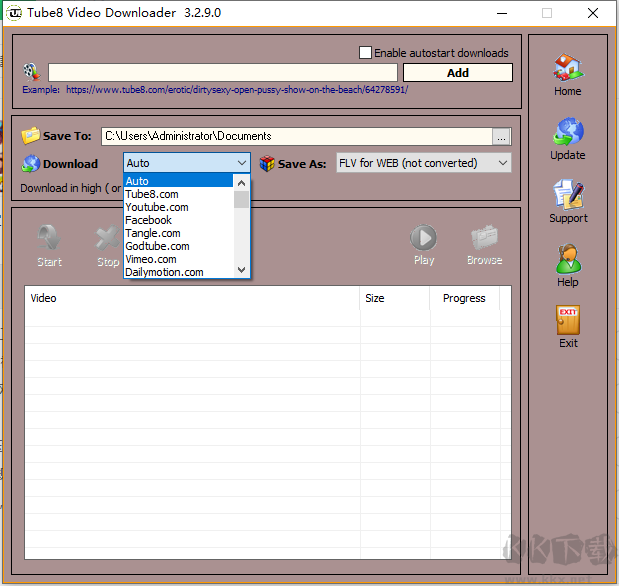The height and width of the screenshot is (586, 619).
Task: Enable autostart downloads checkbox
Action: coord(365,53)
